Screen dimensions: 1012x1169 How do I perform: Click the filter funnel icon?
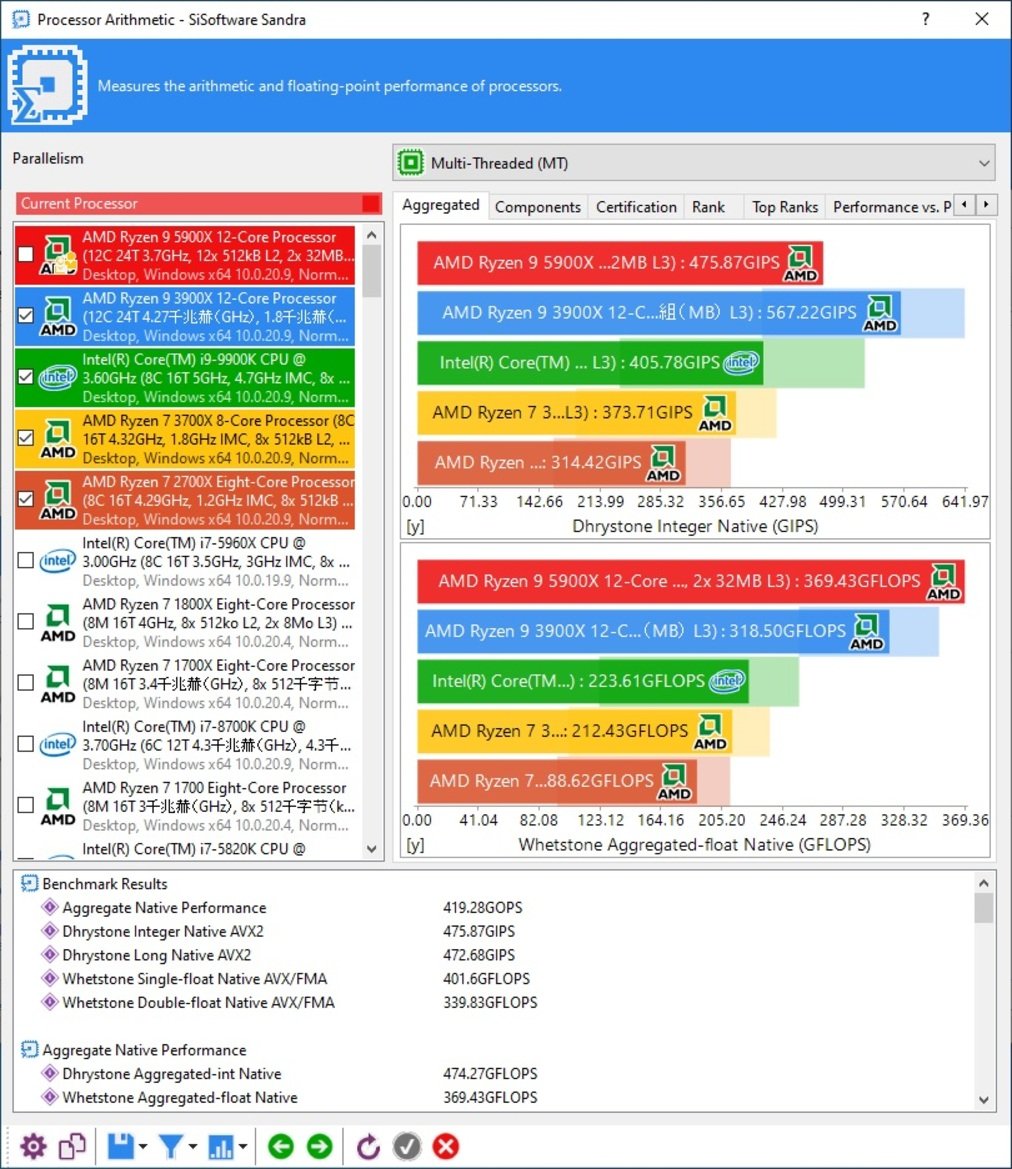click(171, 1147)
